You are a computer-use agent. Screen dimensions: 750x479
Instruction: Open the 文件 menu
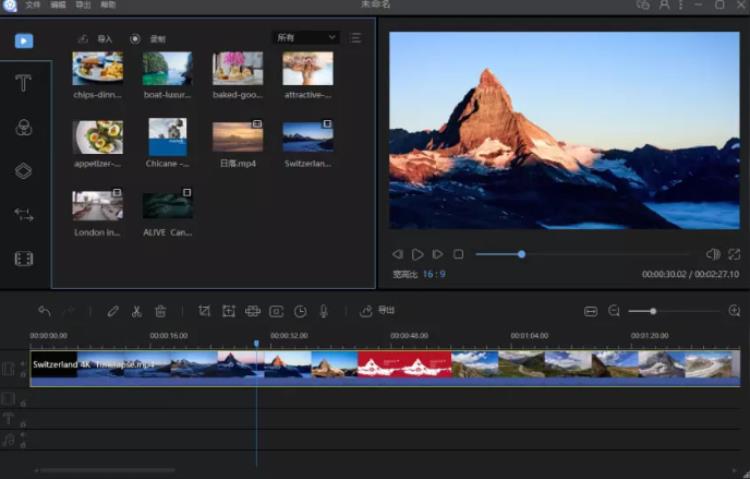click(33, 5)
